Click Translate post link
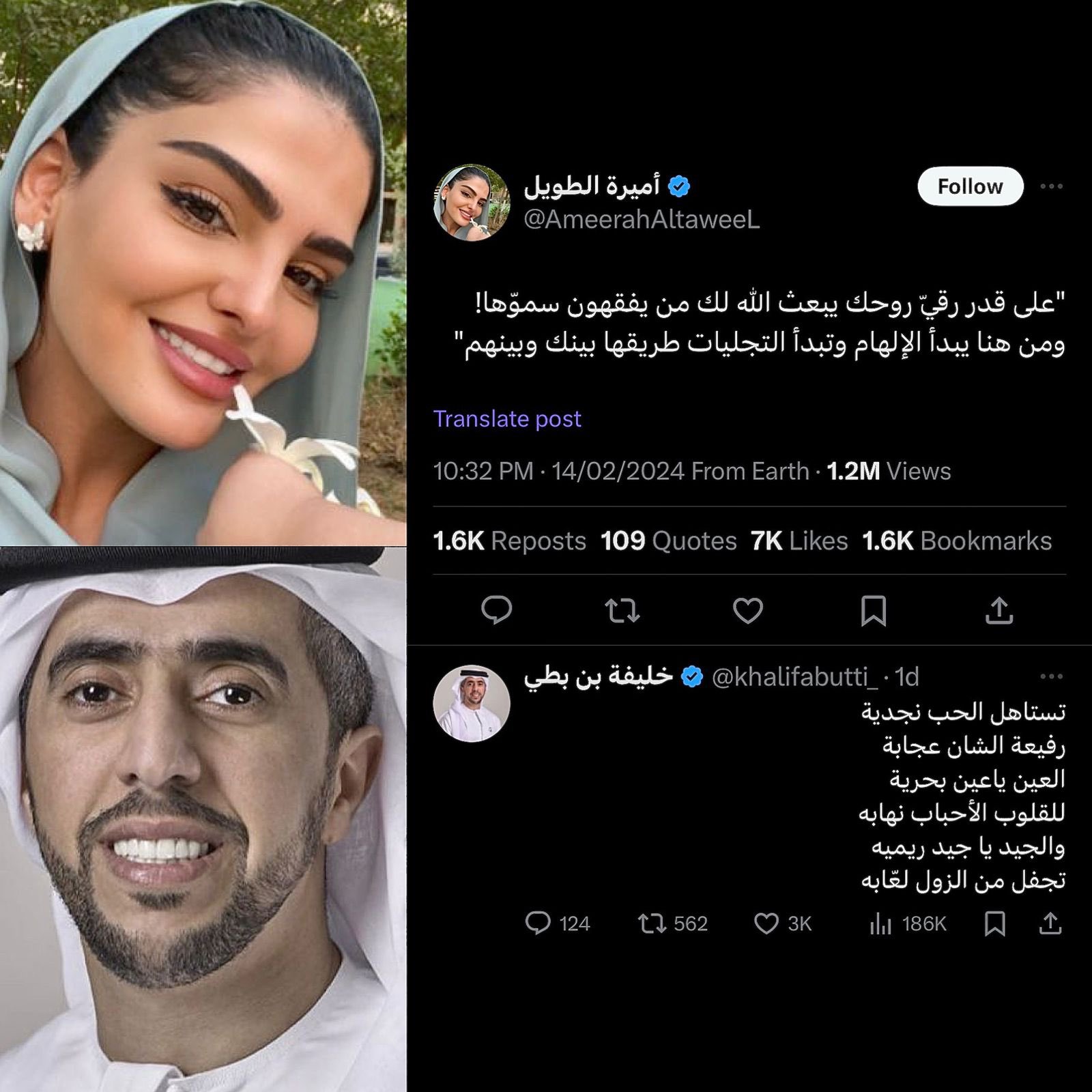The image size is (1092, 1092). tap(507, 418)
